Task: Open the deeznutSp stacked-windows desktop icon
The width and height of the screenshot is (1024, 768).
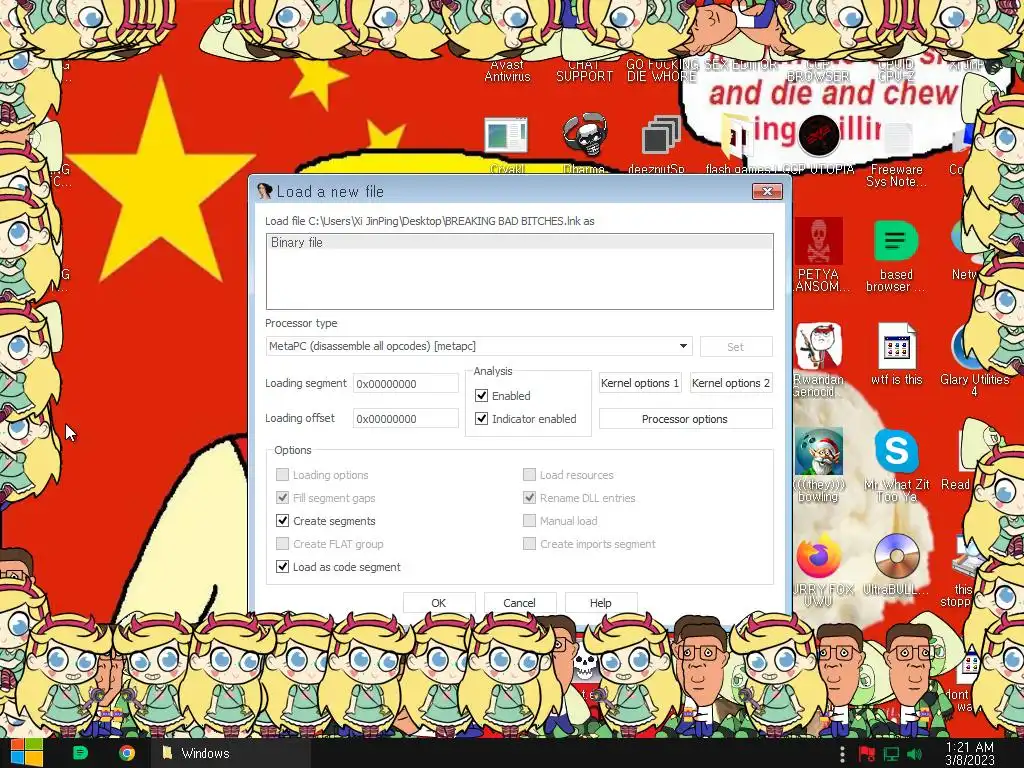Action: tap(660, 135)
